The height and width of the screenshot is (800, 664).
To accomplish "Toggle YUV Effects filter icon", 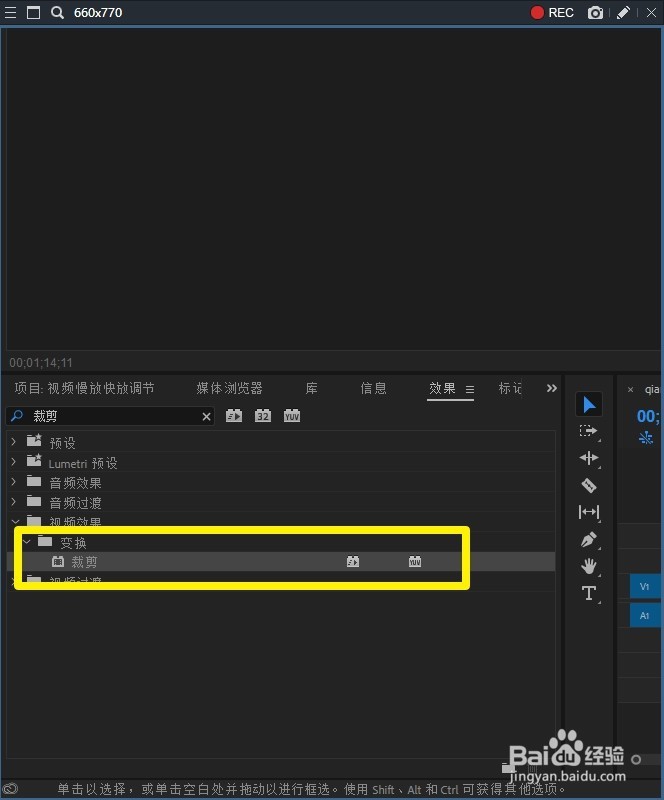I will pos(292,416).
